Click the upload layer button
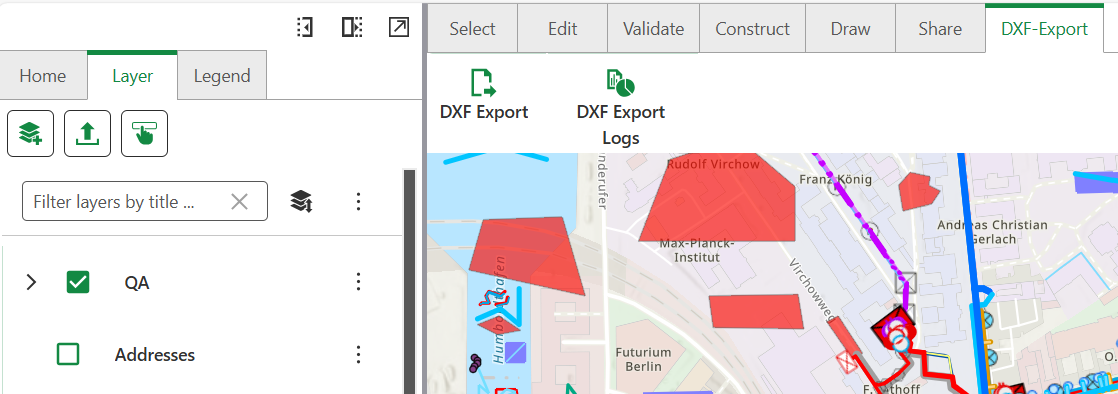 tap(88, 133)
